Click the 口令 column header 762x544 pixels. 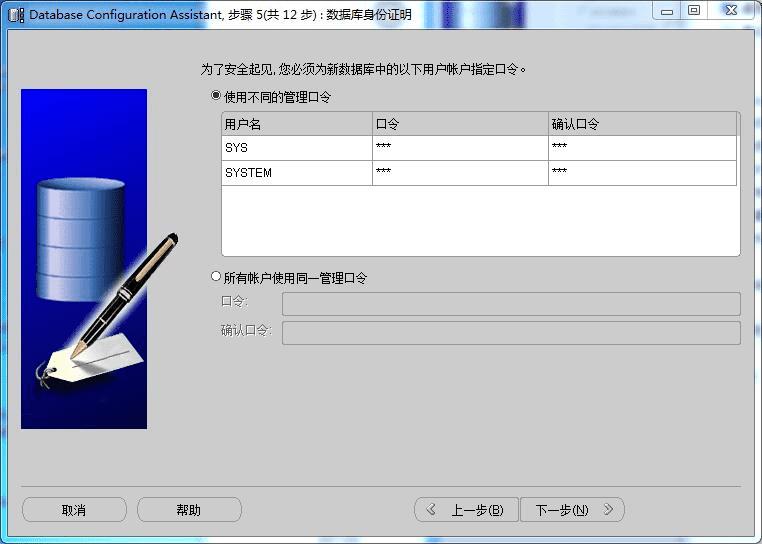(460, 124)
